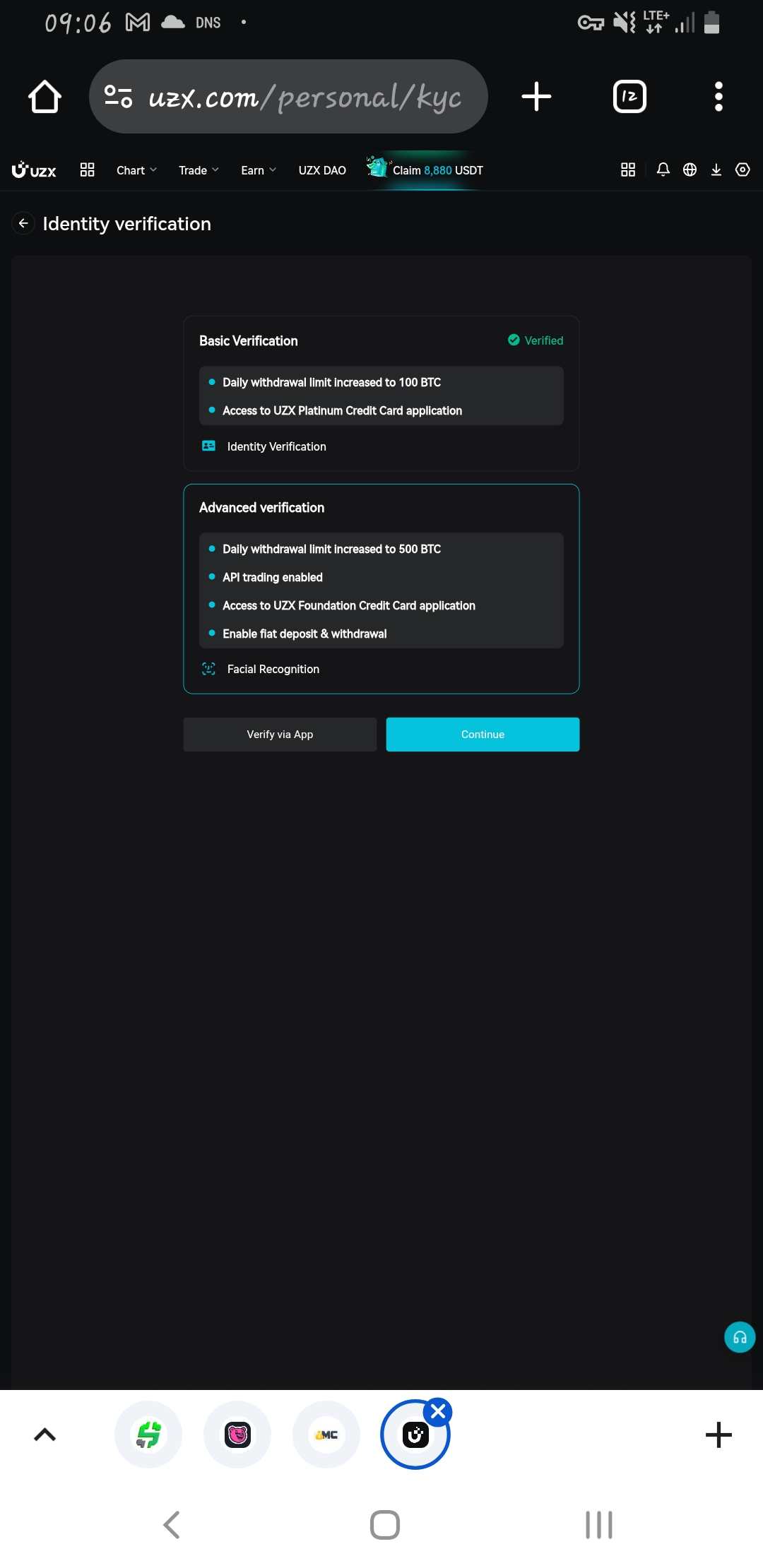Select the Basic Verification heading
The height and width of the screenshot is (1568, 763).
[x=248, y=340]
